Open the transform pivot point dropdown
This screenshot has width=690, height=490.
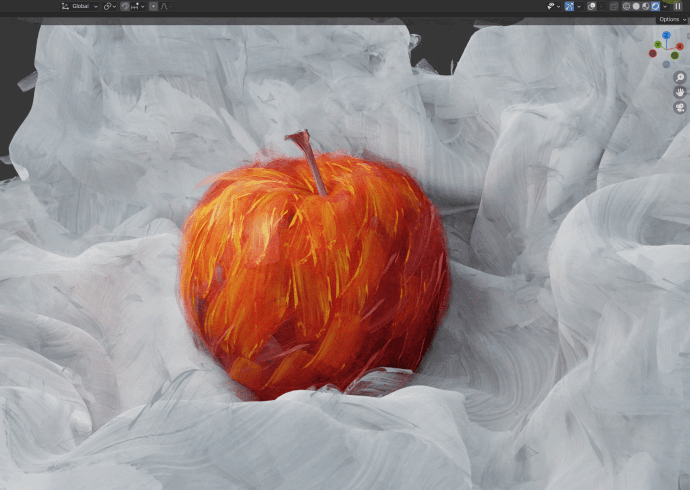point(110,6)
